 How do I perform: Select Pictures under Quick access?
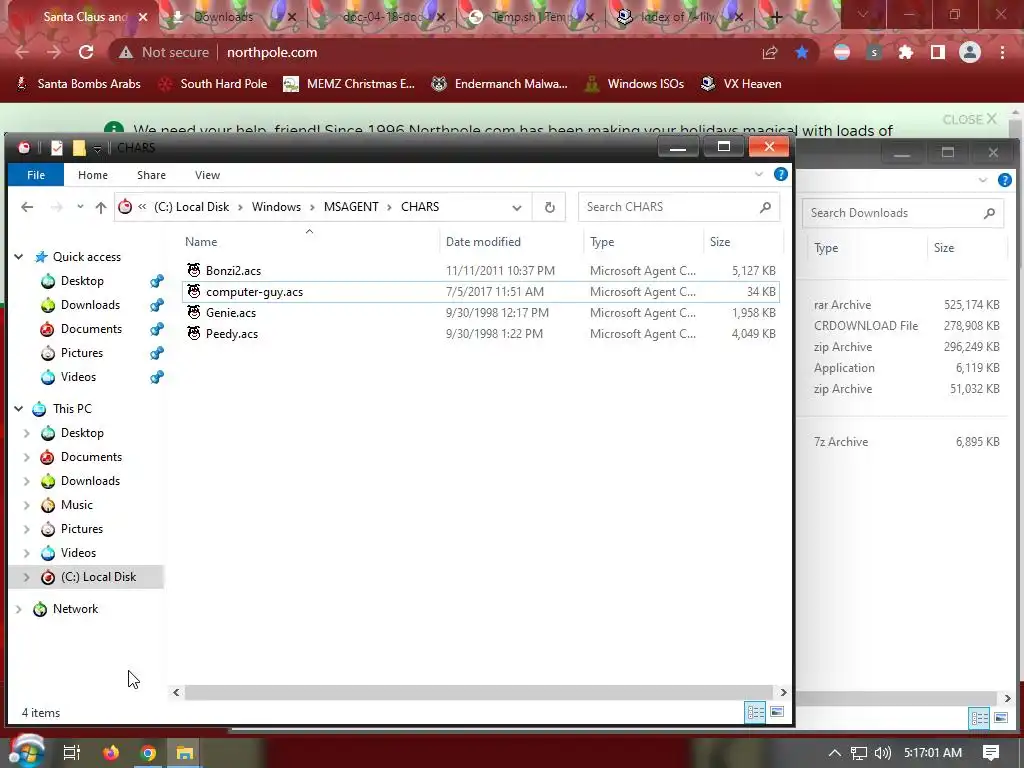(x=82, y=353)
